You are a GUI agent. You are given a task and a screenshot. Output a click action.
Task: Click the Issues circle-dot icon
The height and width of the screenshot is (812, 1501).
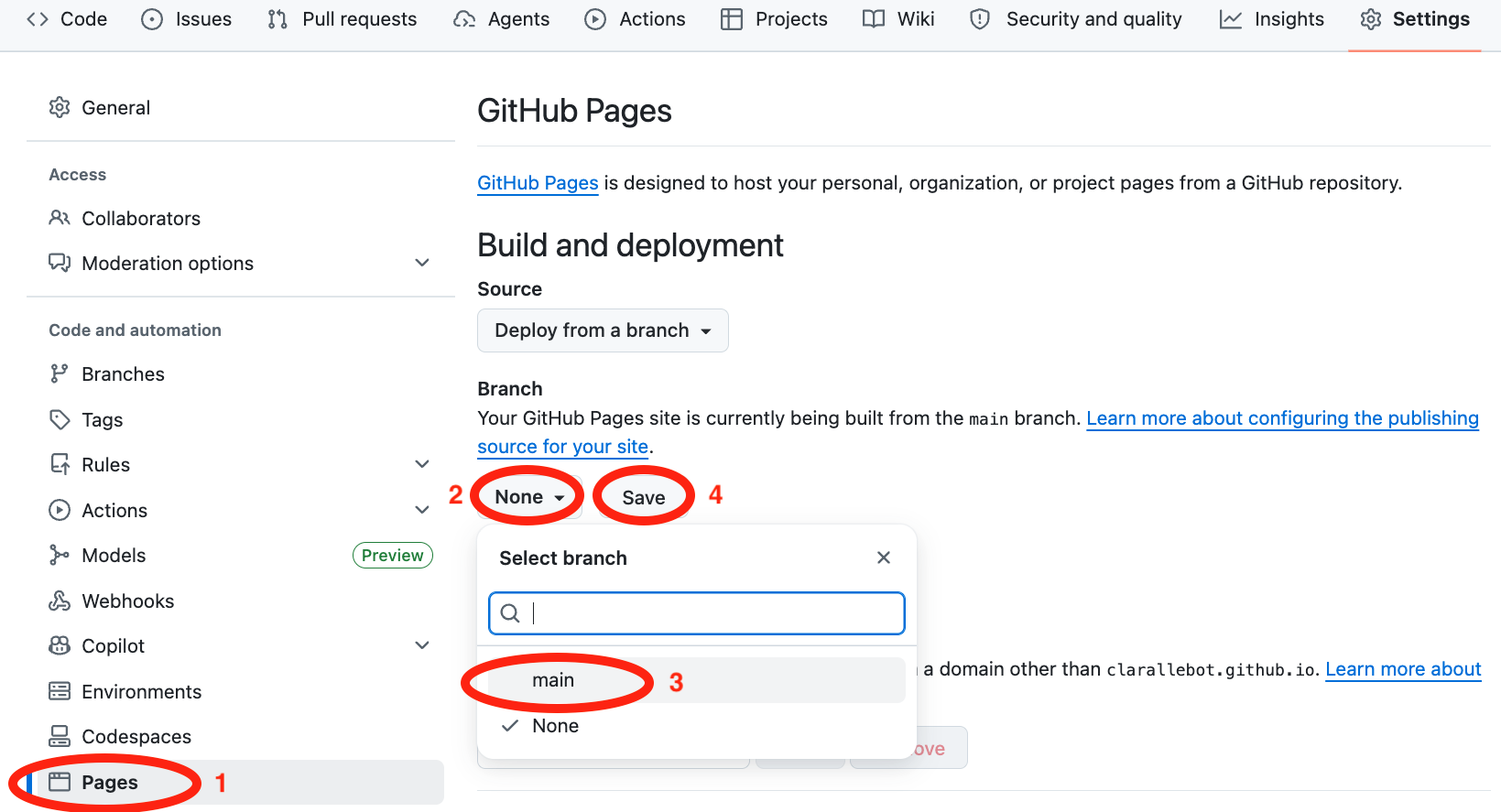(x=152, y=19)
